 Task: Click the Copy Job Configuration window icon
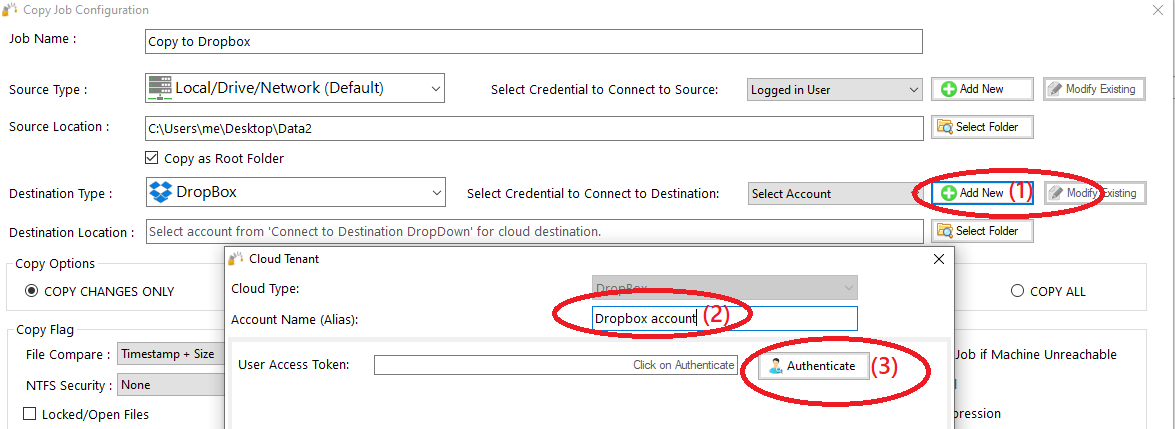click(x=11, y=10)
